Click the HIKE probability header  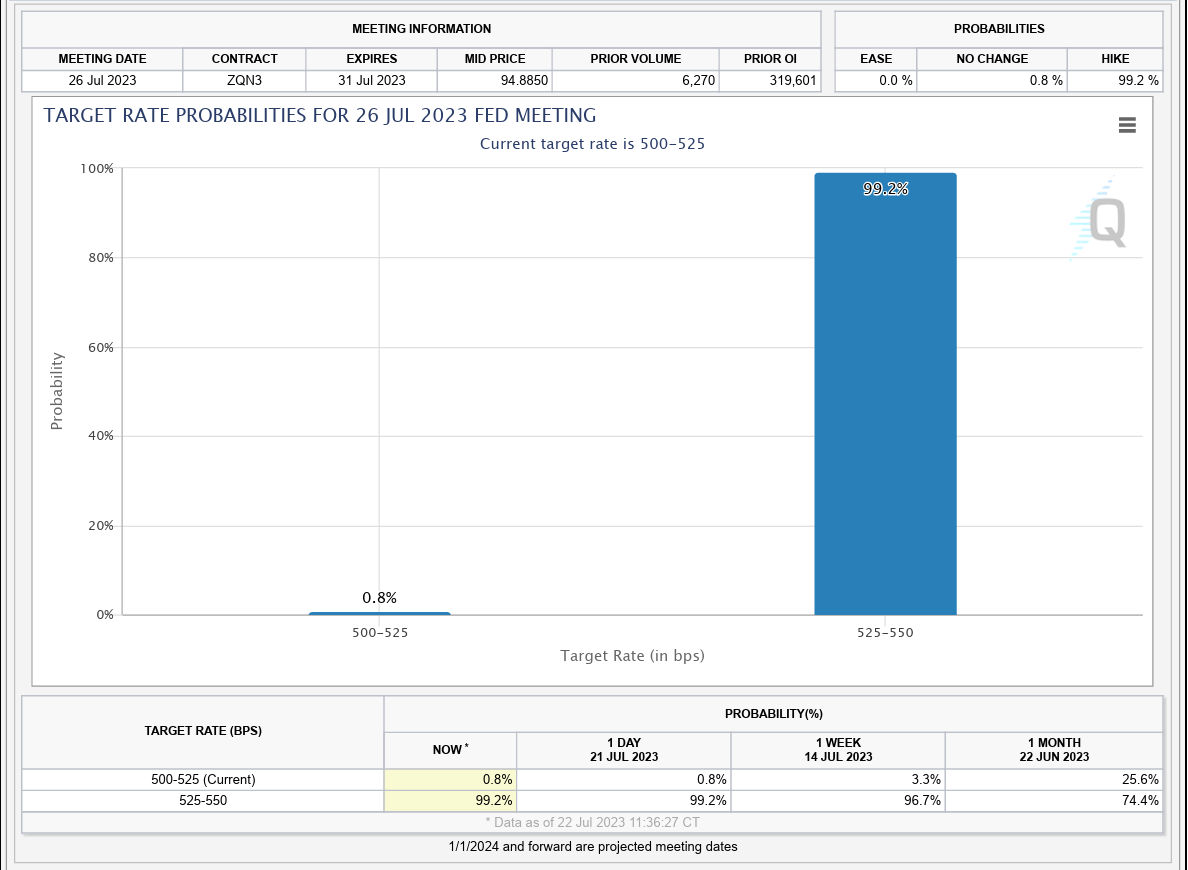pyautogui.click(x=1115, y=59)
